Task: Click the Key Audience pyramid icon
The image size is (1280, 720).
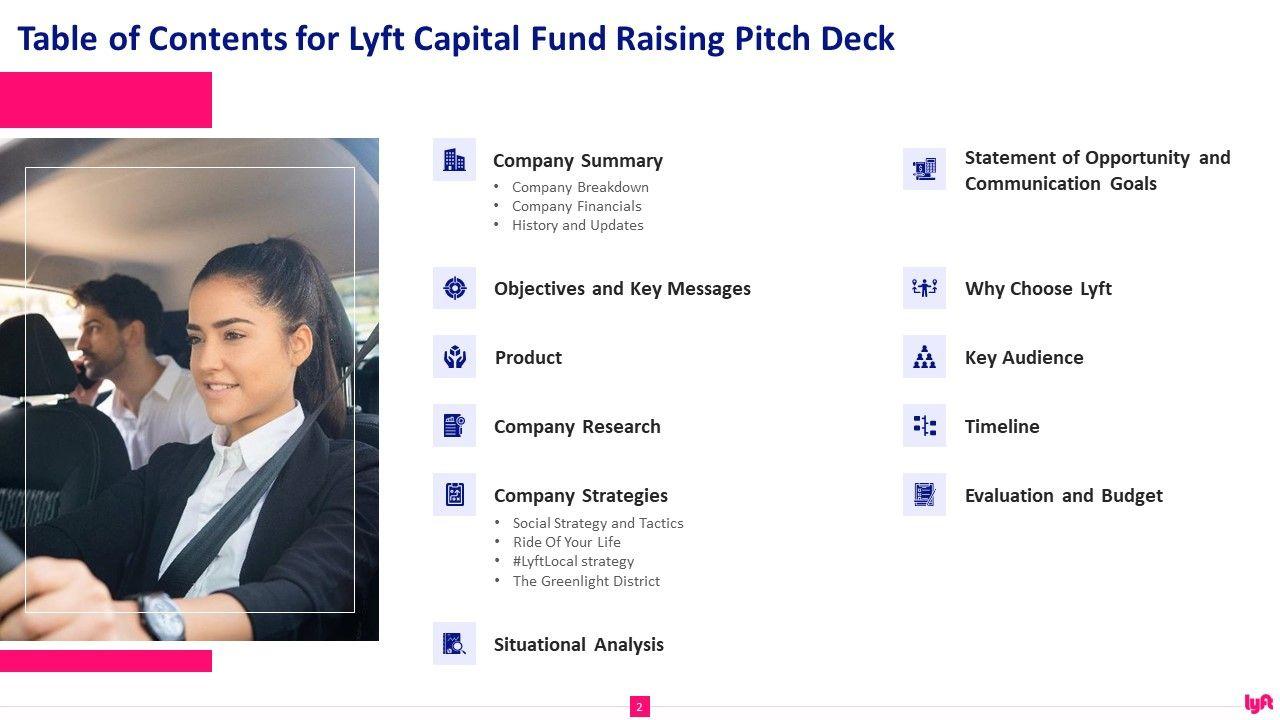Action: (924, 357)
